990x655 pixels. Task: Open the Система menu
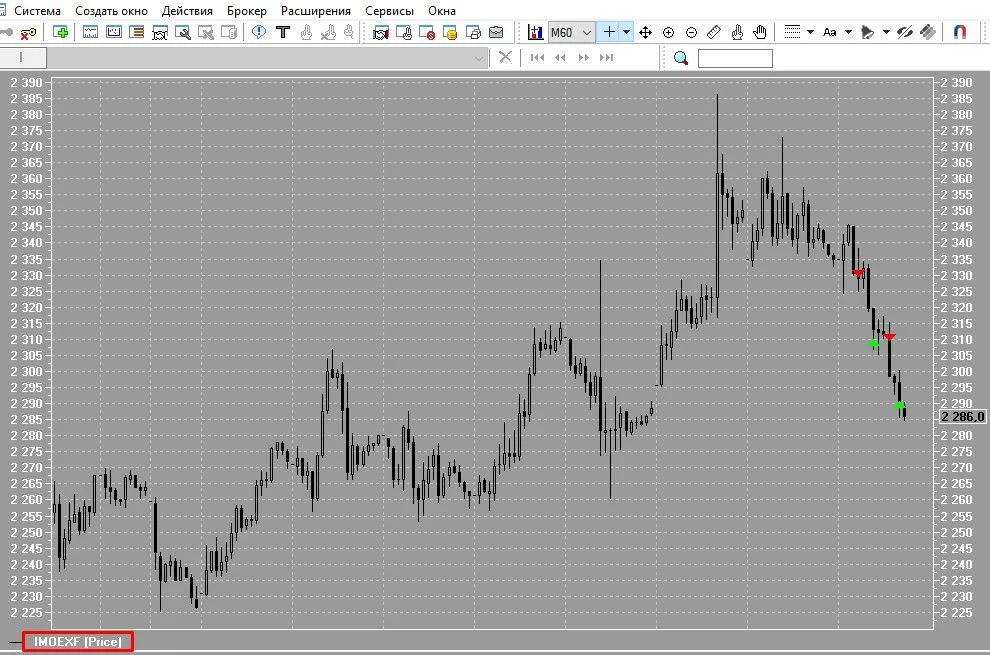click(37, 11)
